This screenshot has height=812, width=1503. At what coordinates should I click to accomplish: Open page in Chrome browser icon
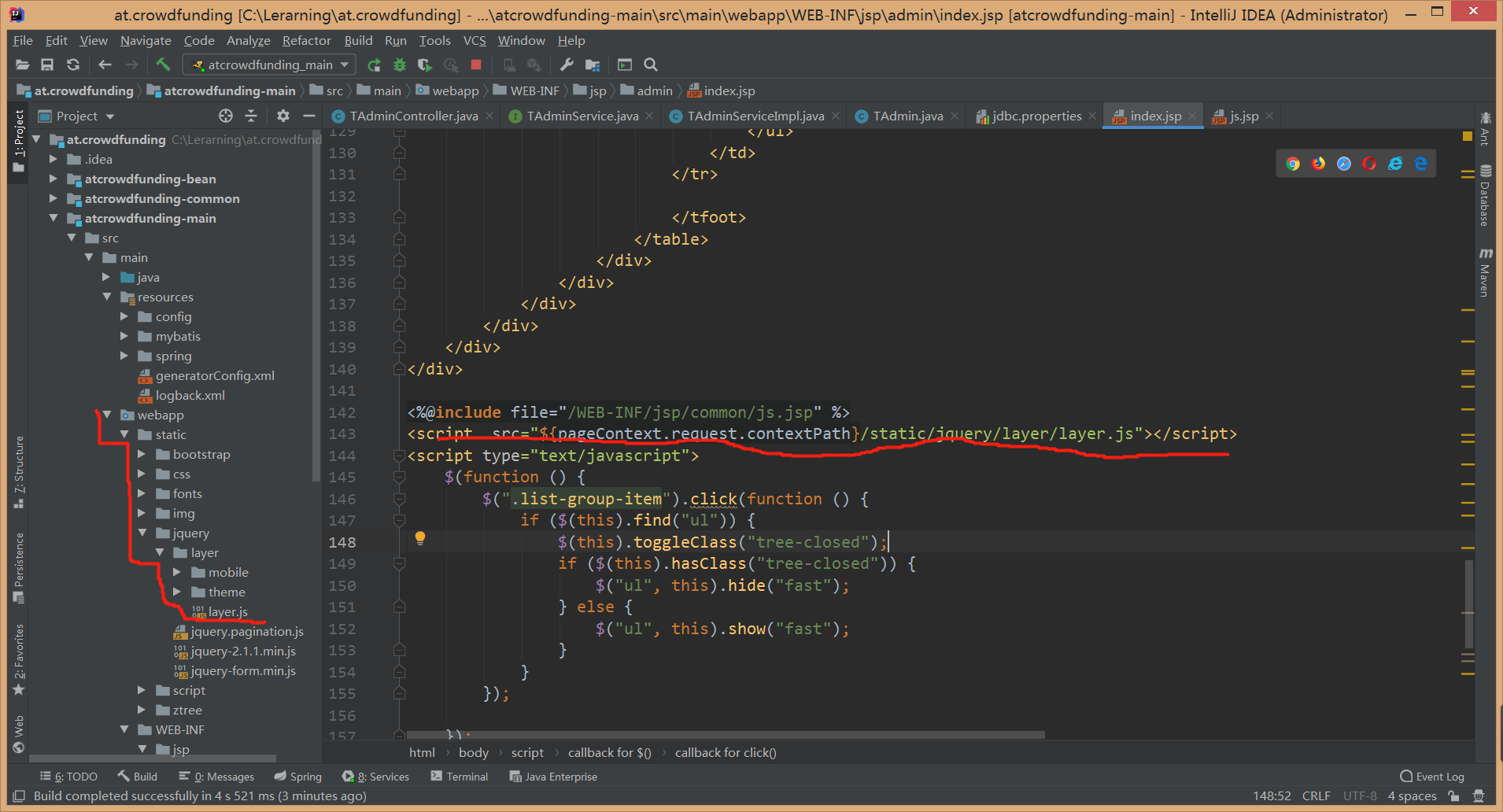[x=1293, y=164]
